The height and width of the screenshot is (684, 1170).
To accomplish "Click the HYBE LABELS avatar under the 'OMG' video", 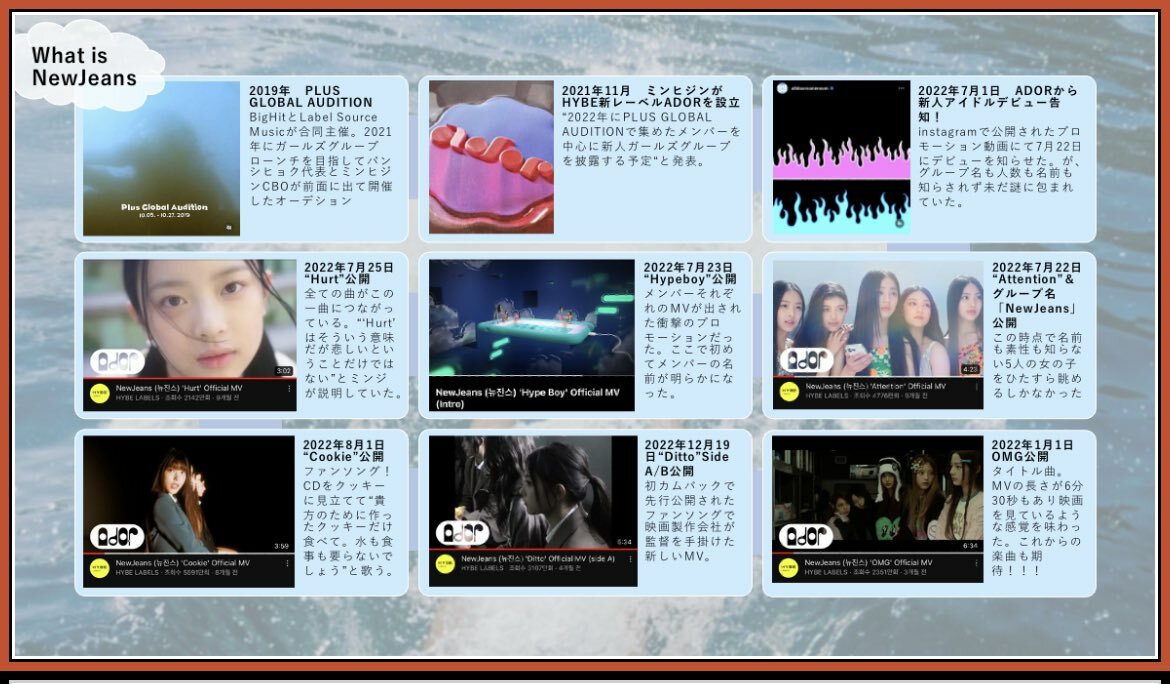I will coord(789,568).
